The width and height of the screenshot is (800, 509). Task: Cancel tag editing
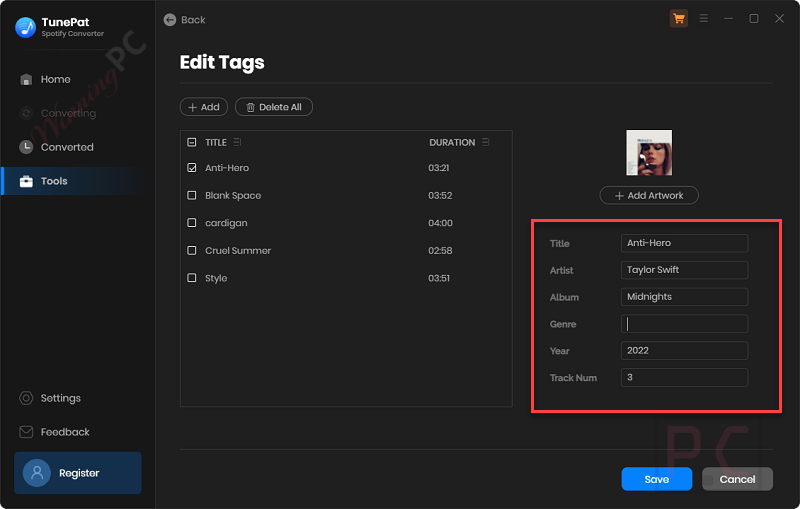click(737, 479)
